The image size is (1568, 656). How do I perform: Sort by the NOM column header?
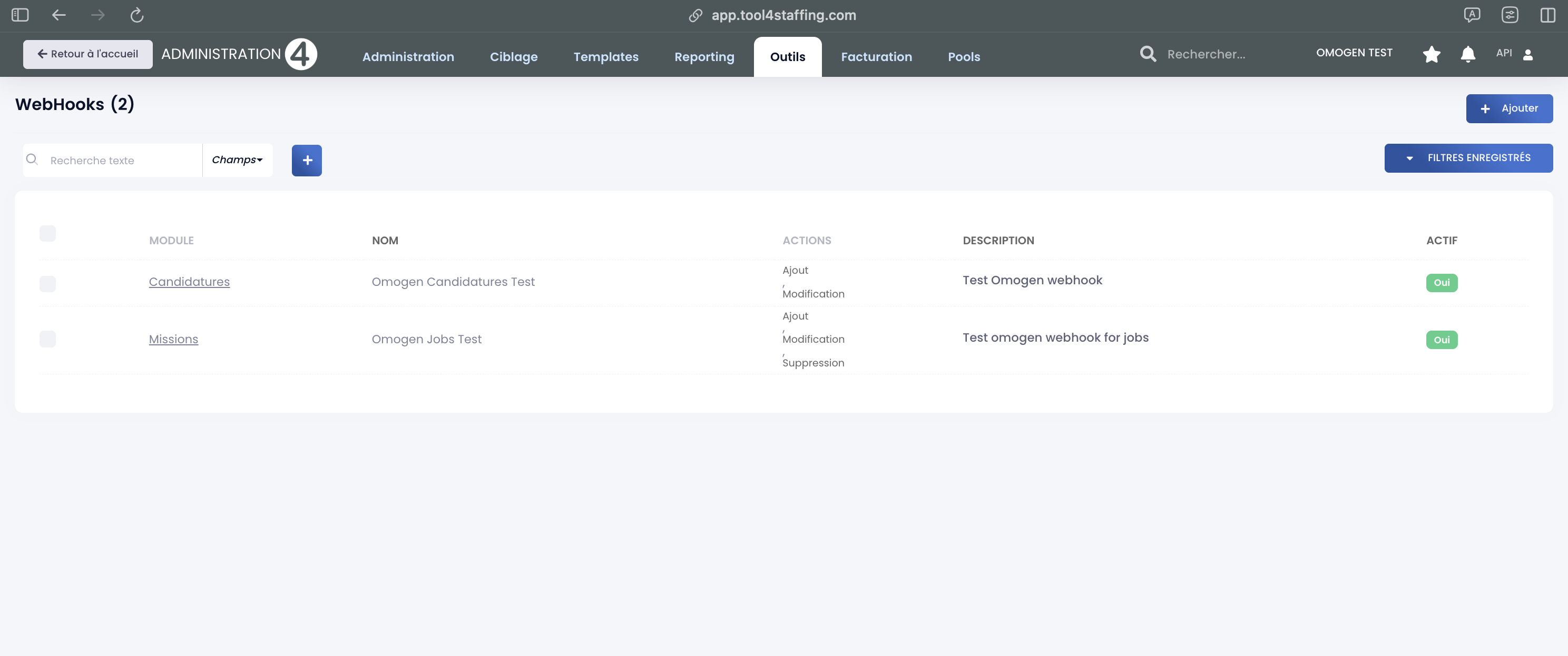tap(385, 241)
